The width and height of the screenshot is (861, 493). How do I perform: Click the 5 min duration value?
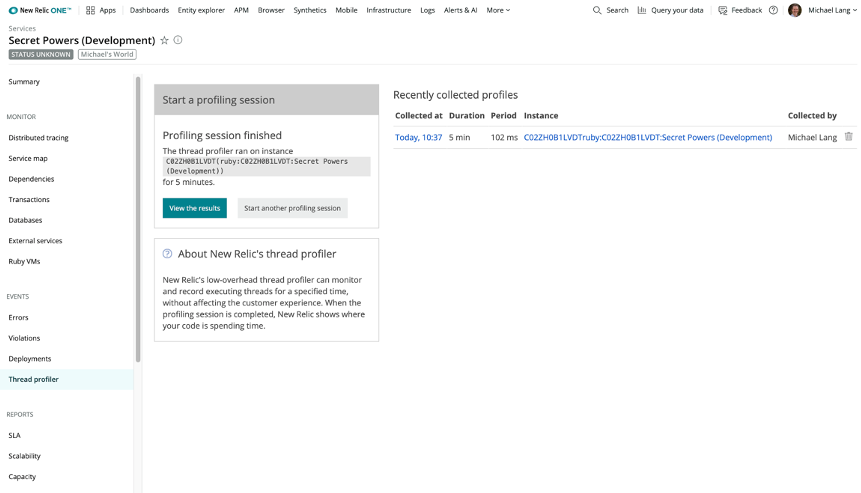tap(460, 137)
